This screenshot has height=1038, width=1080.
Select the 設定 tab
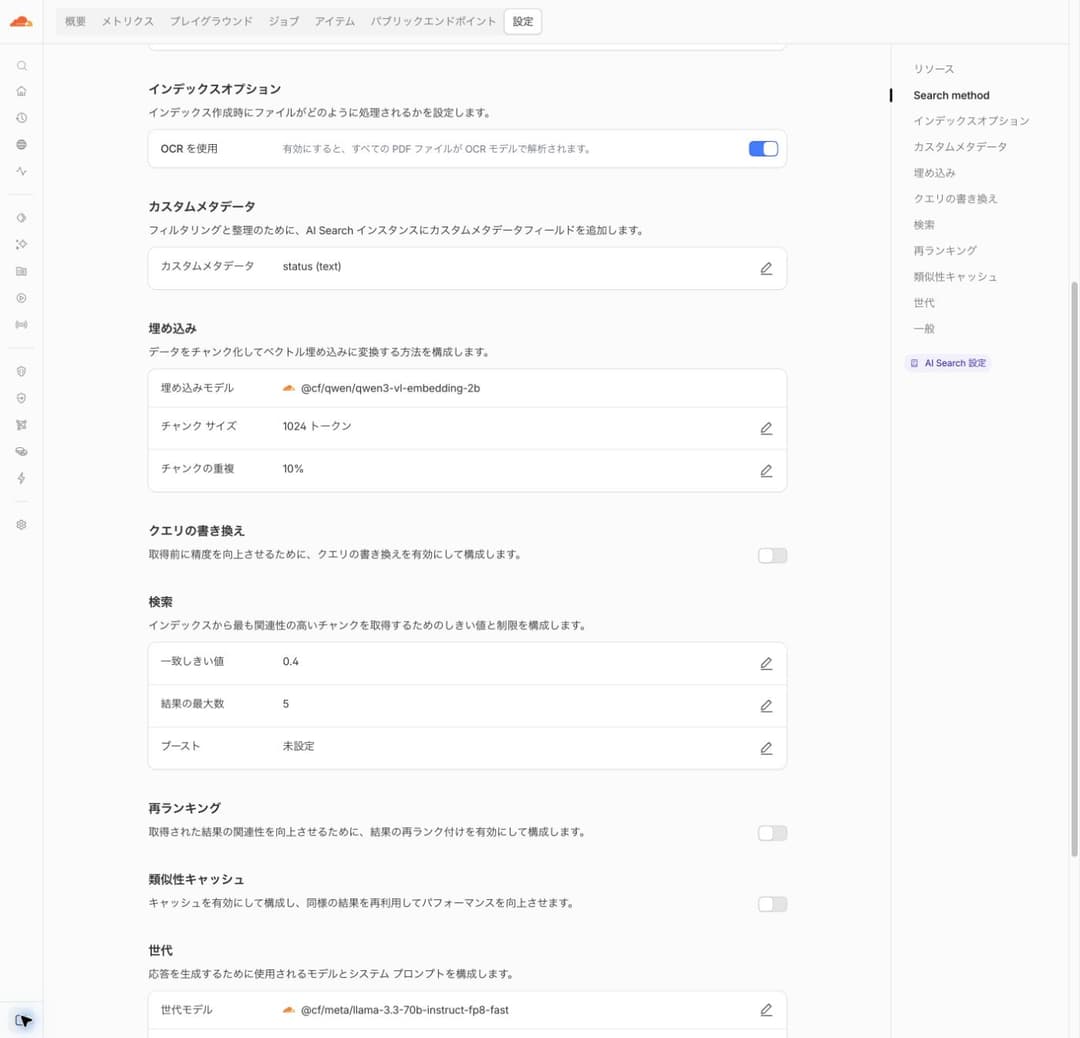click(x=523, y=21)
